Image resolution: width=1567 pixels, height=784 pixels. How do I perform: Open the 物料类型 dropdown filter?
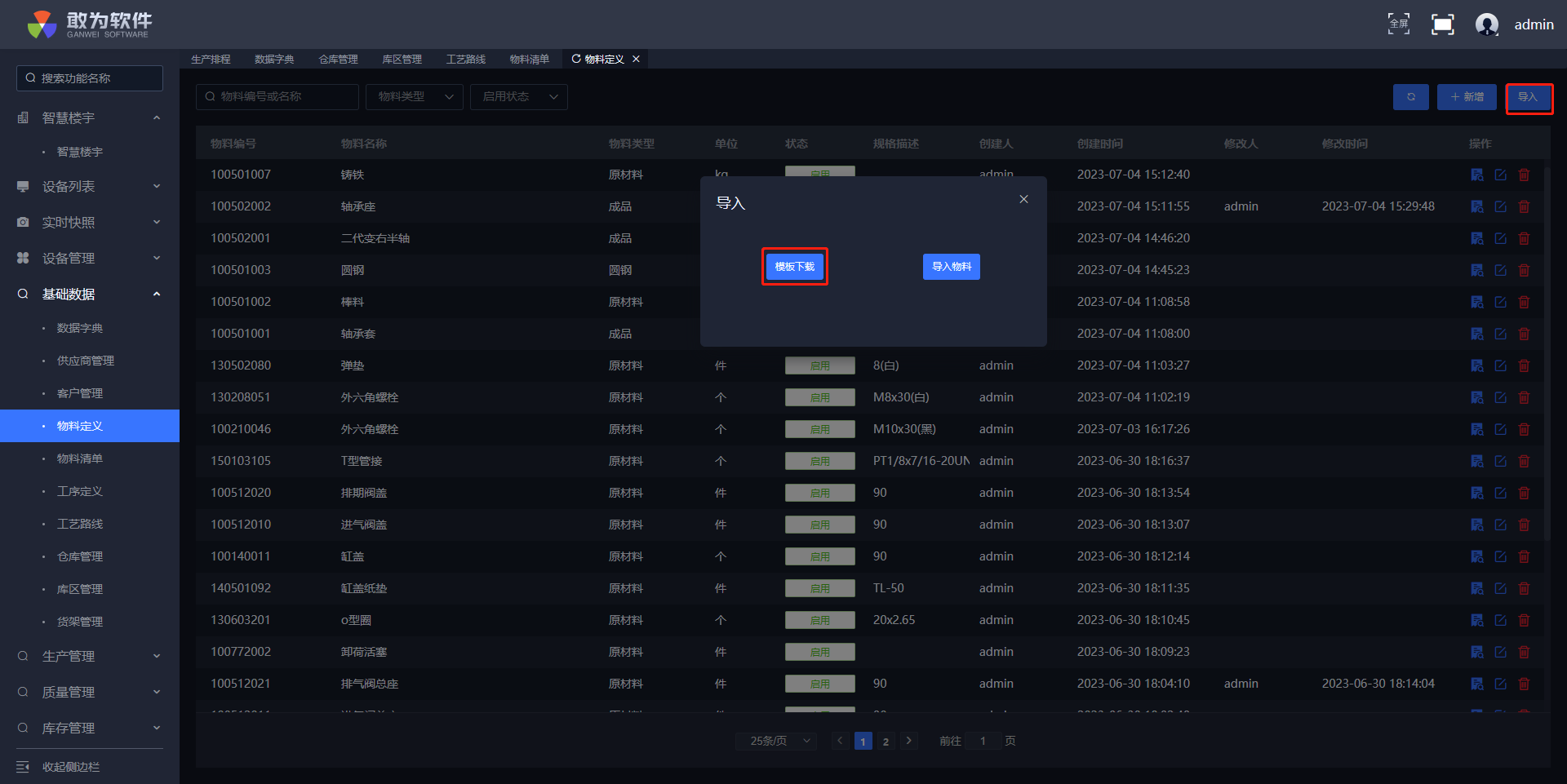[415, 97]
